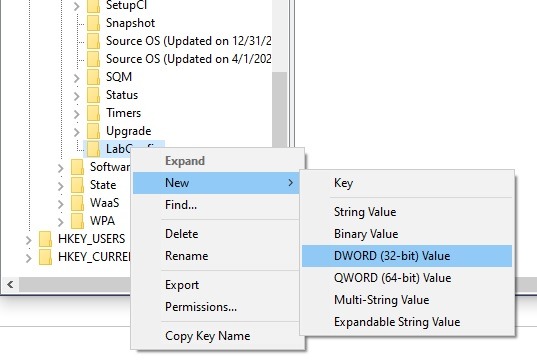Click the SetupCl folder icon

(x=93, y=6)
